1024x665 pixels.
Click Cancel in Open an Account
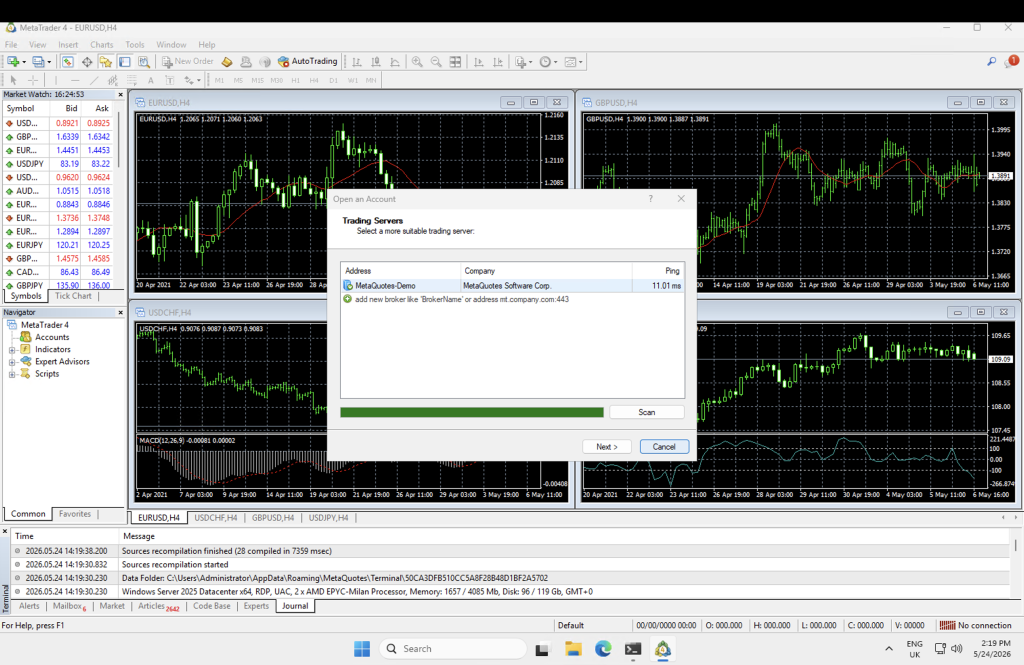(664, 447)
